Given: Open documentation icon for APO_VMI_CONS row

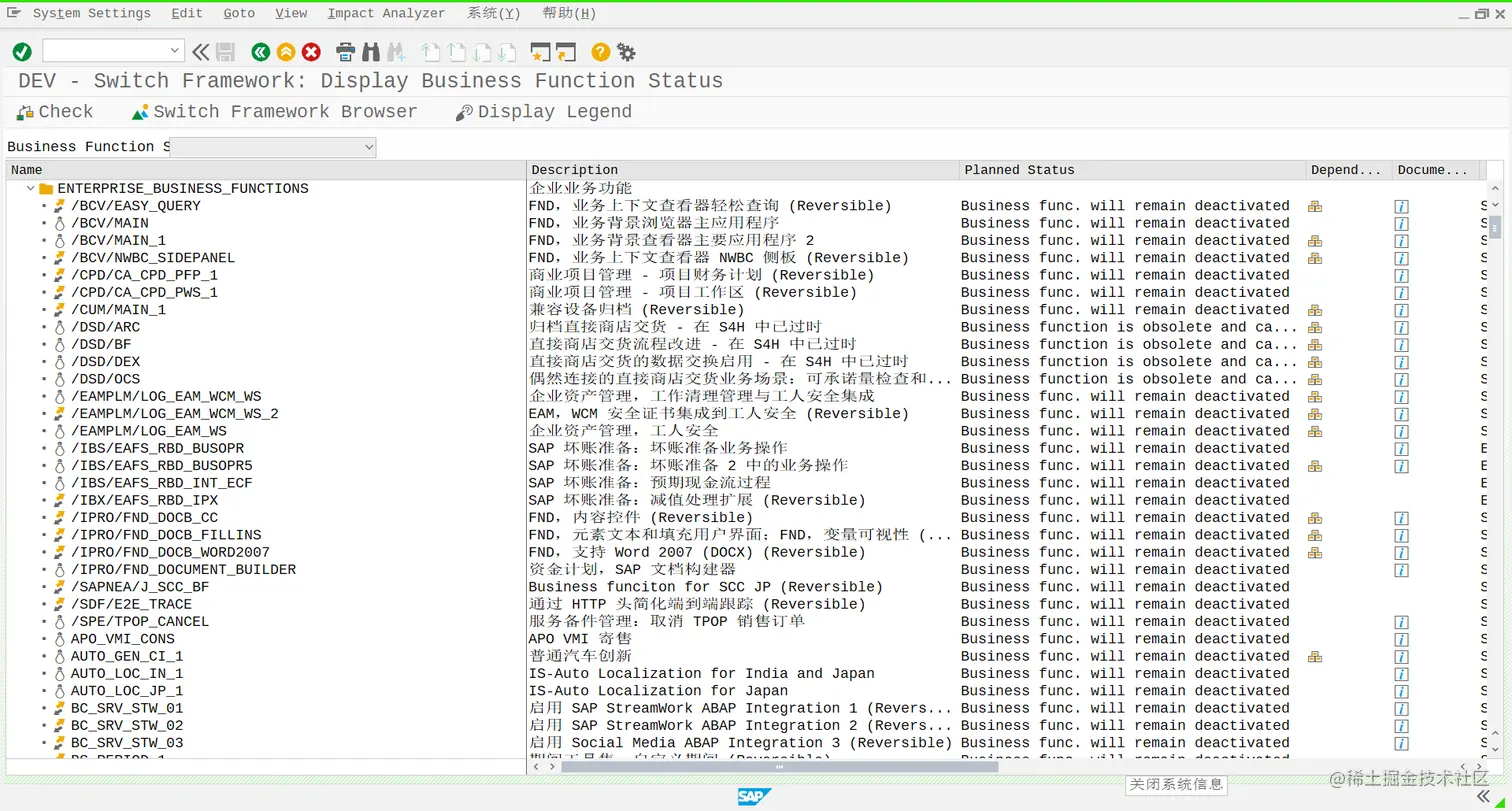Looking at the screenshot, I should (x=1402, y=640).
